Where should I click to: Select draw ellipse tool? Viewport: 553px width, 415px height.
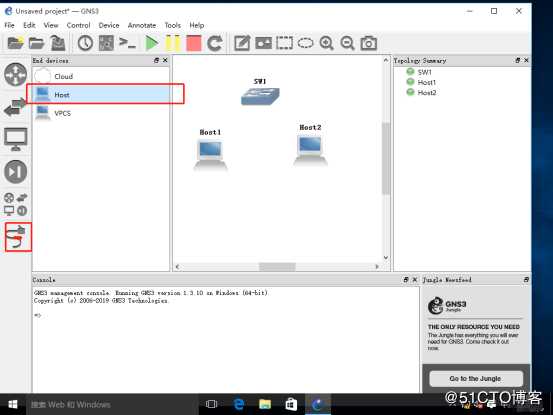pos(305,43)
